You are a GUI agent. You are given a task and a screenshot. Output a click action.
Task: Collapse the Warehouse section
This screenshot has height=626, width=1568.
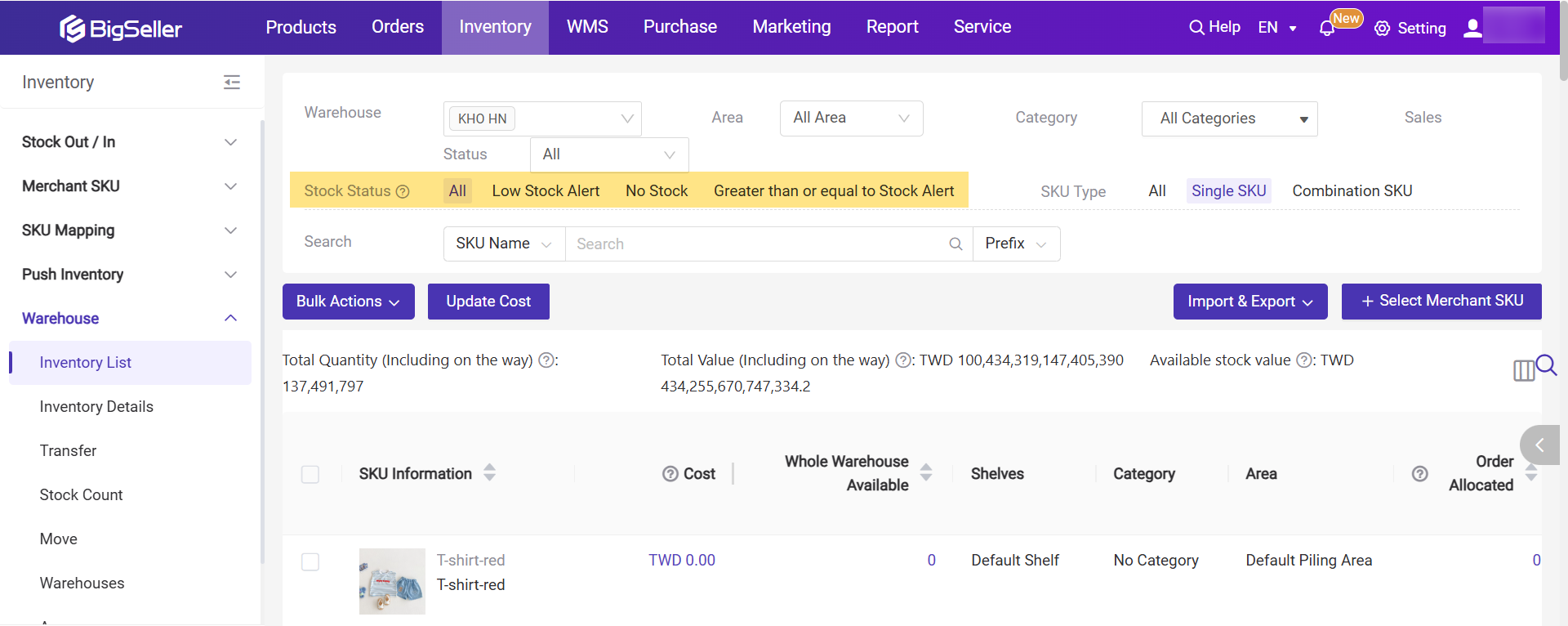coord(131,319)
